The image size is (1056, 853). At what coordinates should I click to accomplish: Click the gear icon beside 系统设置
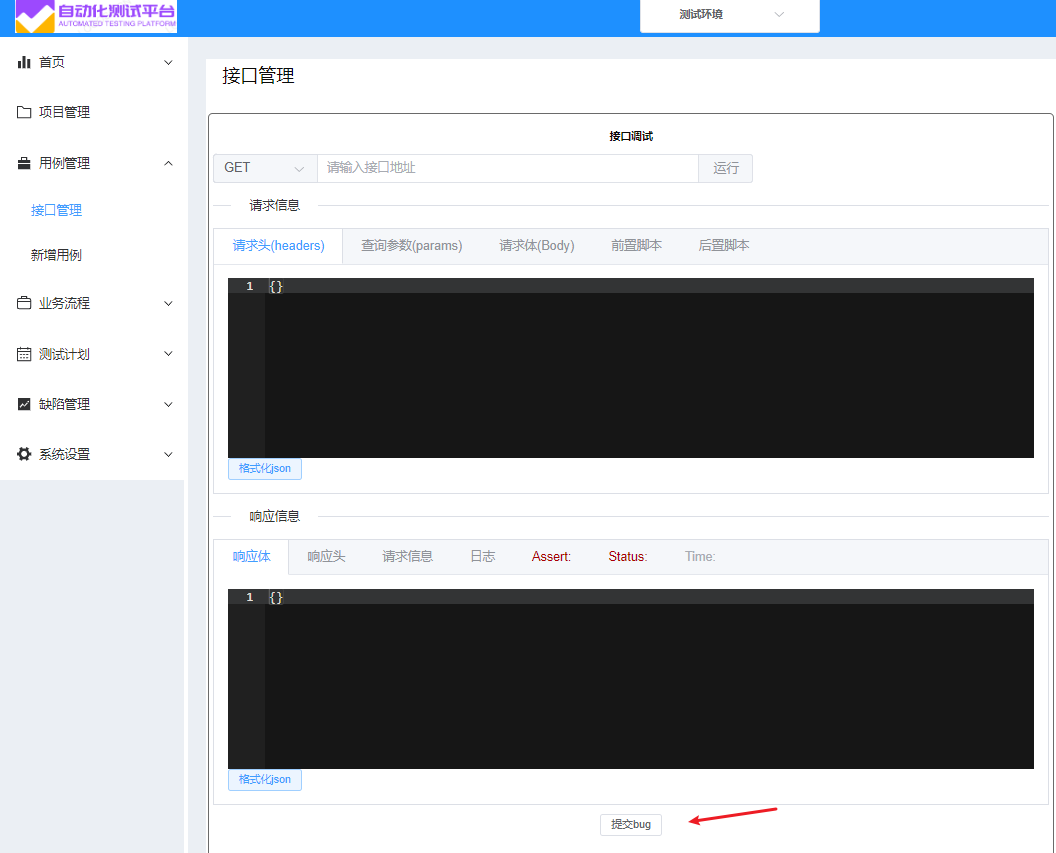[x=24, y=454]
